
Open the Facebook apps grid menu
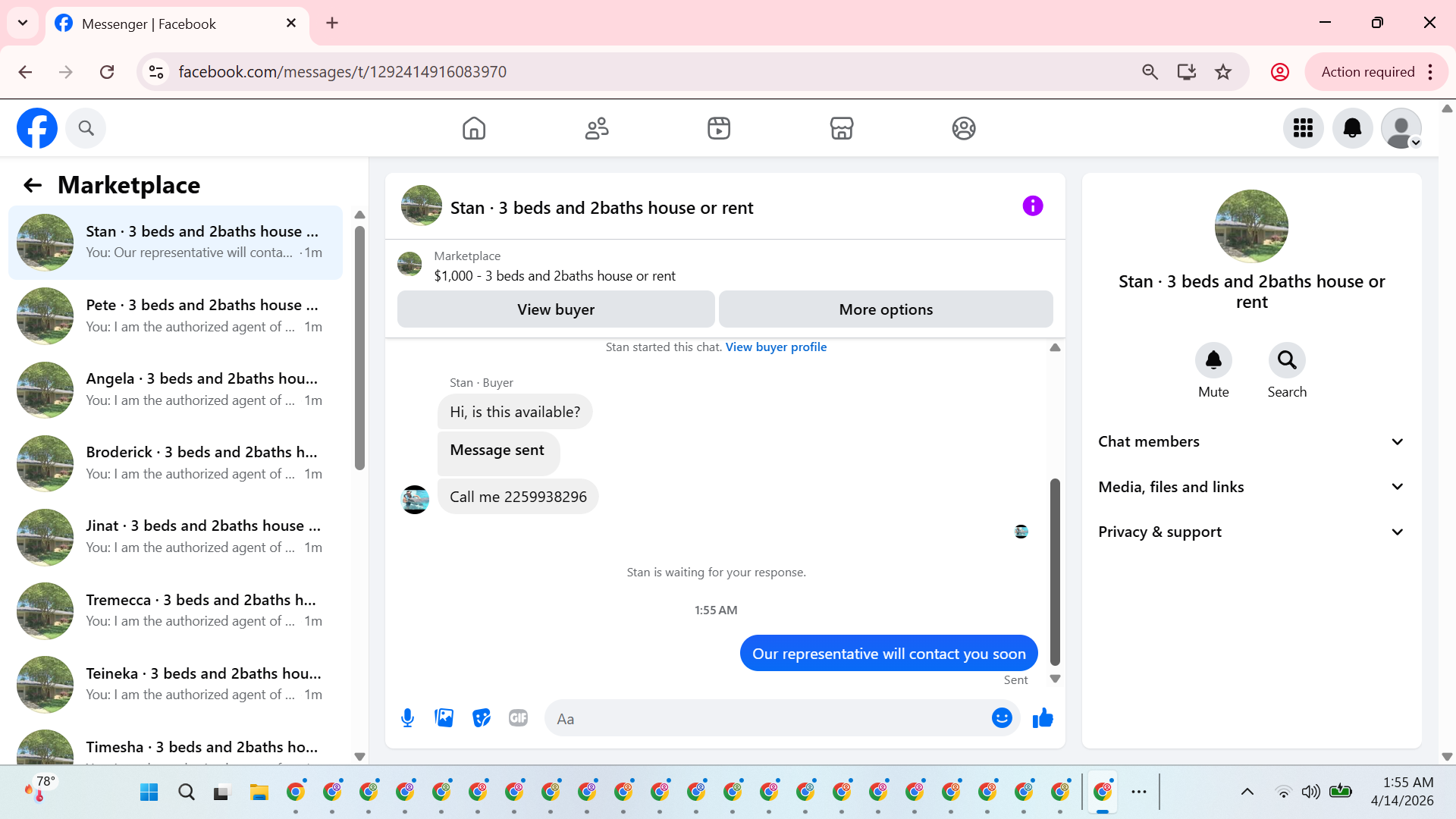coord(1303,128)
